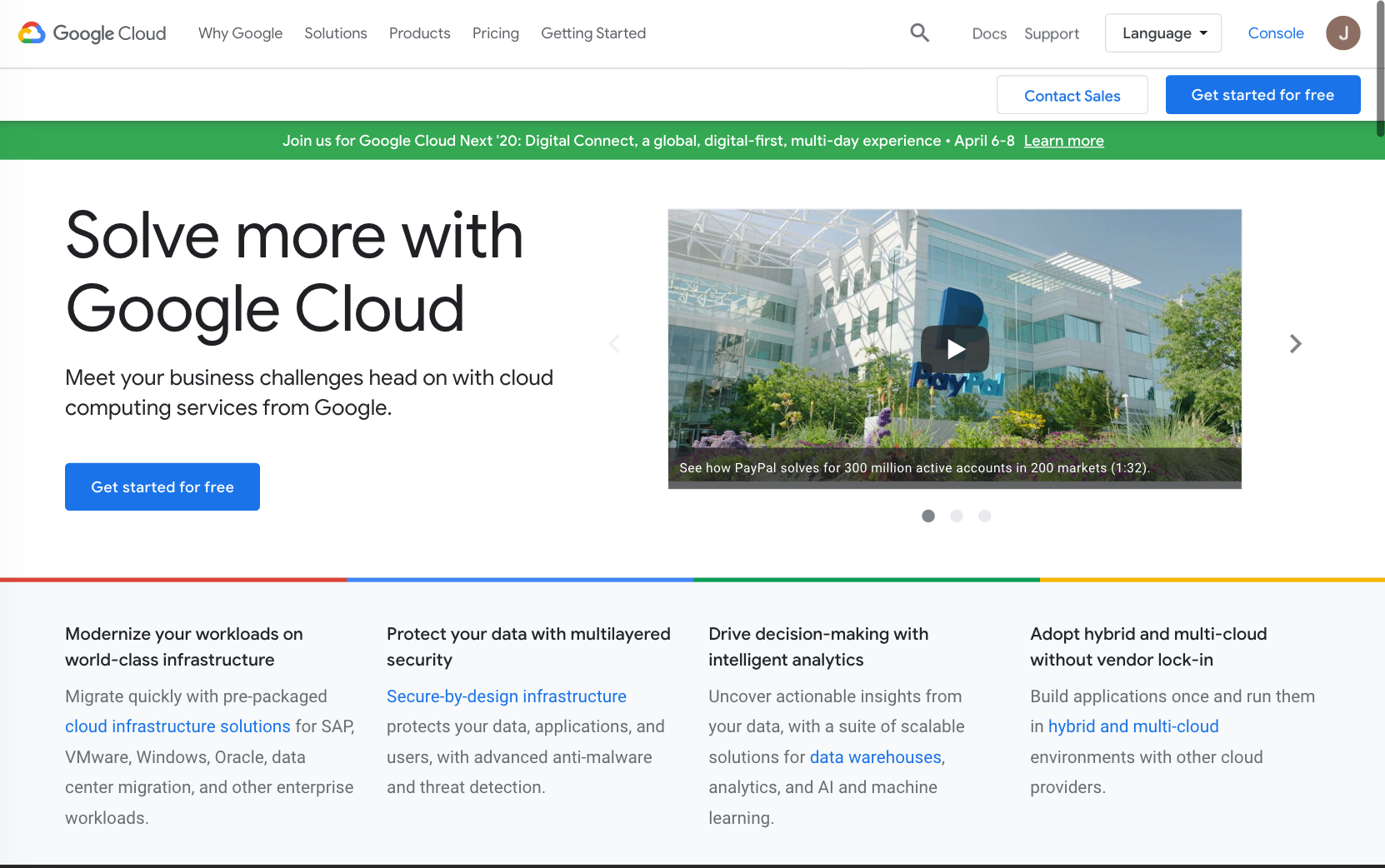Open the Console link
This screenshot has height=868, width=1385.
pyautogui.click(x=1275, y=33)
